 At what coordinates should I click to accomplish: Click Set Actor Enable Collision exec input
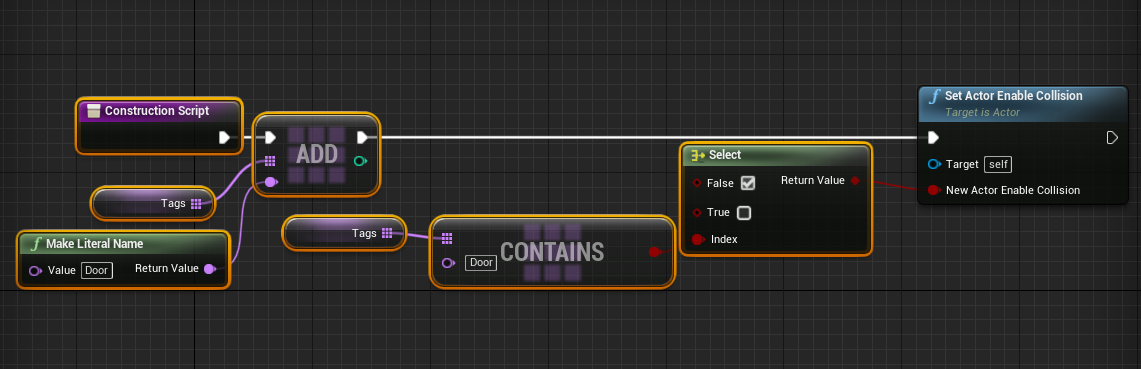pyautogui.click(x=933, y=138)
